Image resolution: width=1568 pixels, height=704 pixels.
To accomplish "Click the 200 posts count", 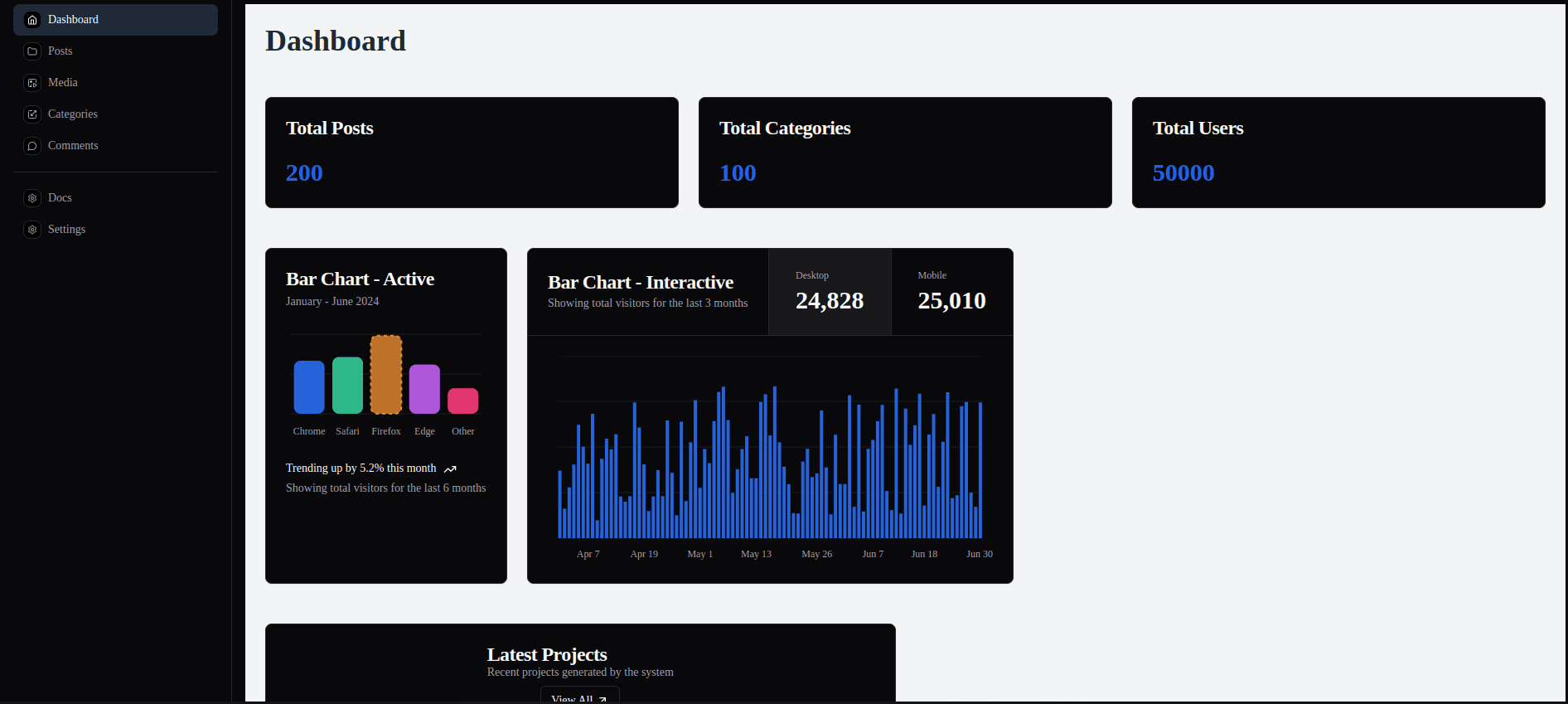I will [x=304, y=173].
